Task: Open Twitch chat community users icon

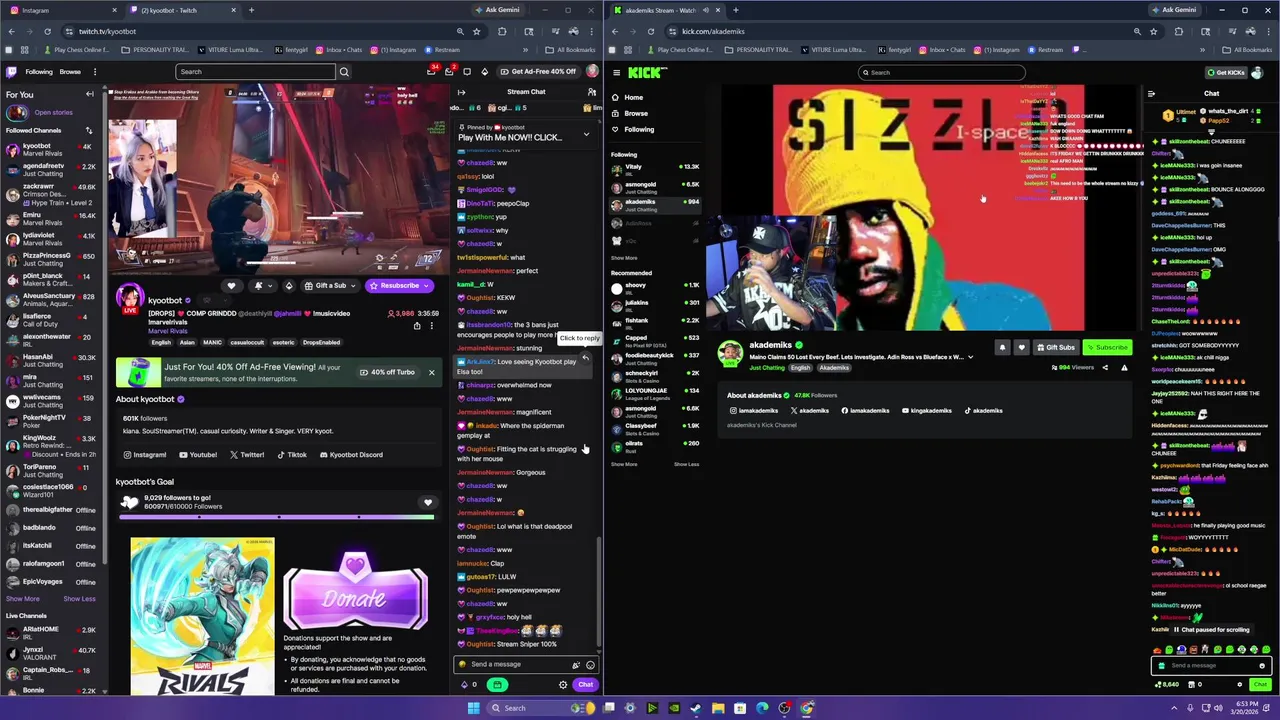Action: (x=591, y=92)
